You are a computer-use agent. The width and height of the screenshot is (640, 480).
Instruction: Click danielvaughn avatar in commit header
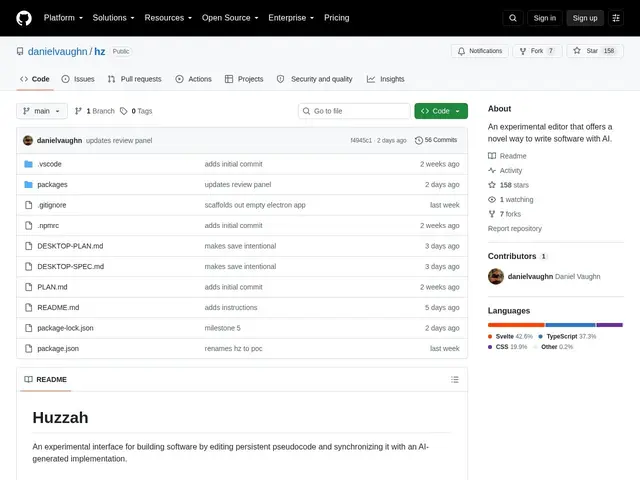tap(28, 140)
